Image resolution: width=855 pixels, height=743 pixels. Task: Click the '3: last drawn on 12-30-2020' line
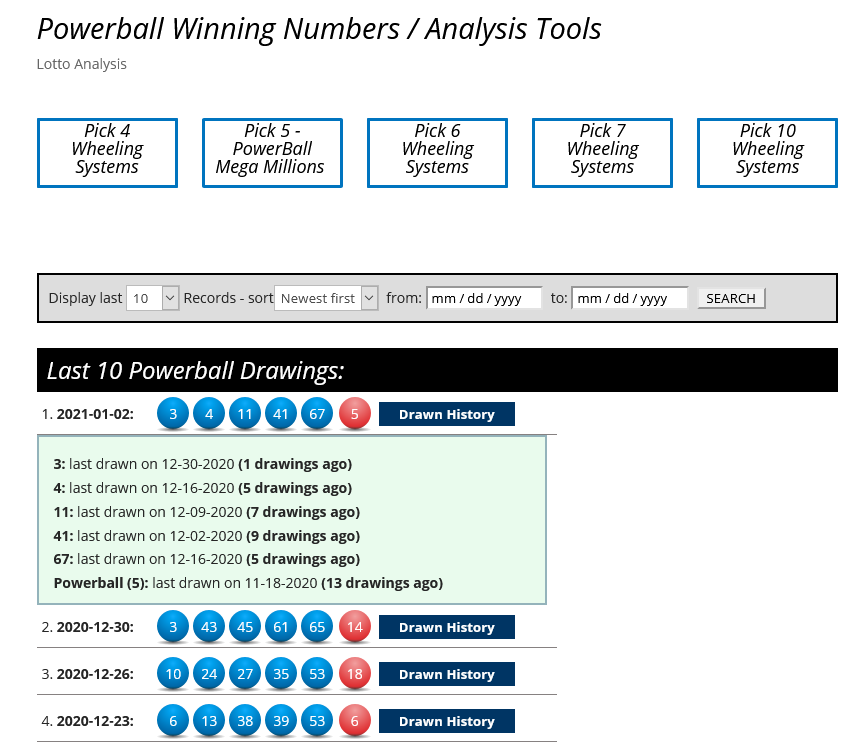click(x=203, y=464)
